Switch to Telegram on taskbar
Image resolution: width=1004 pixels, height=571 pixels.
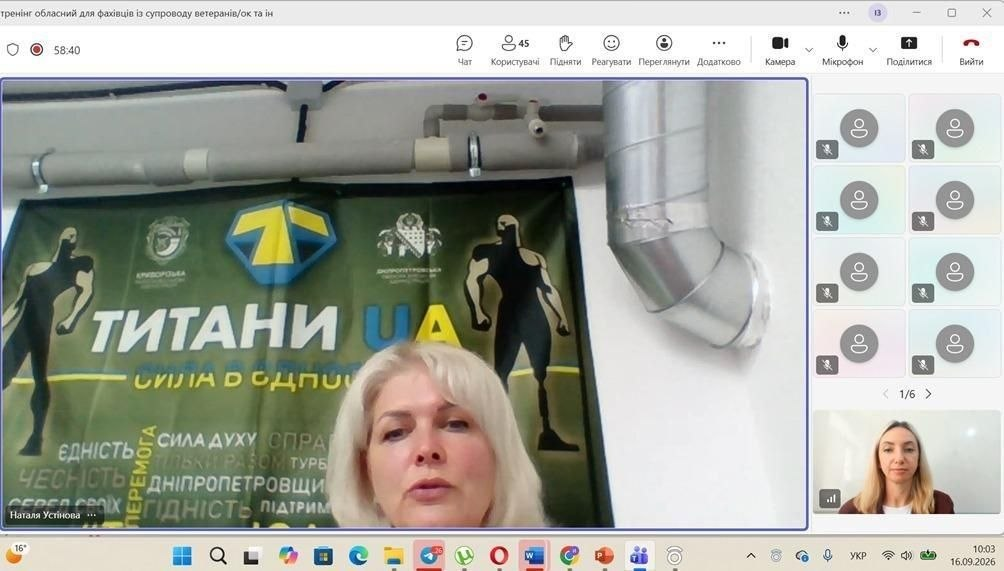click(429, 556)
